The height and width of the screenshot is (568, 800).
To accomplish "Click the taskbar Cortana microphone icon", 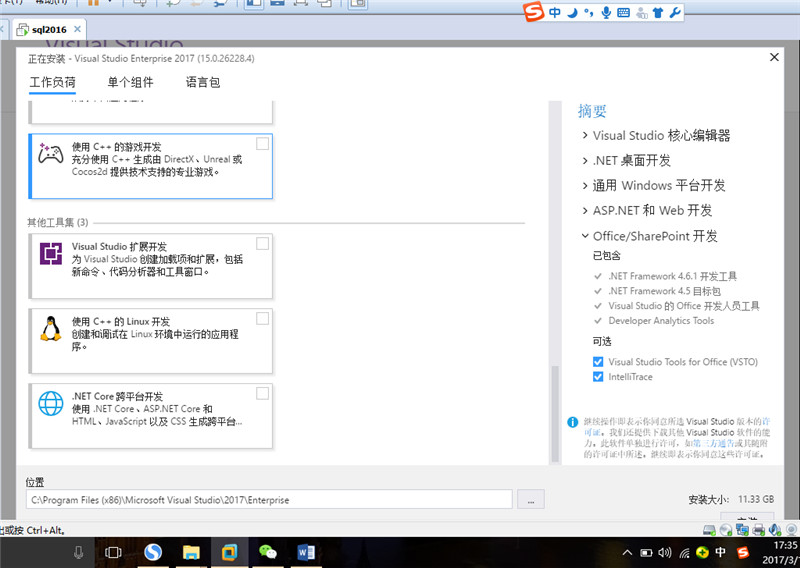I will click(x=79, y=552).
